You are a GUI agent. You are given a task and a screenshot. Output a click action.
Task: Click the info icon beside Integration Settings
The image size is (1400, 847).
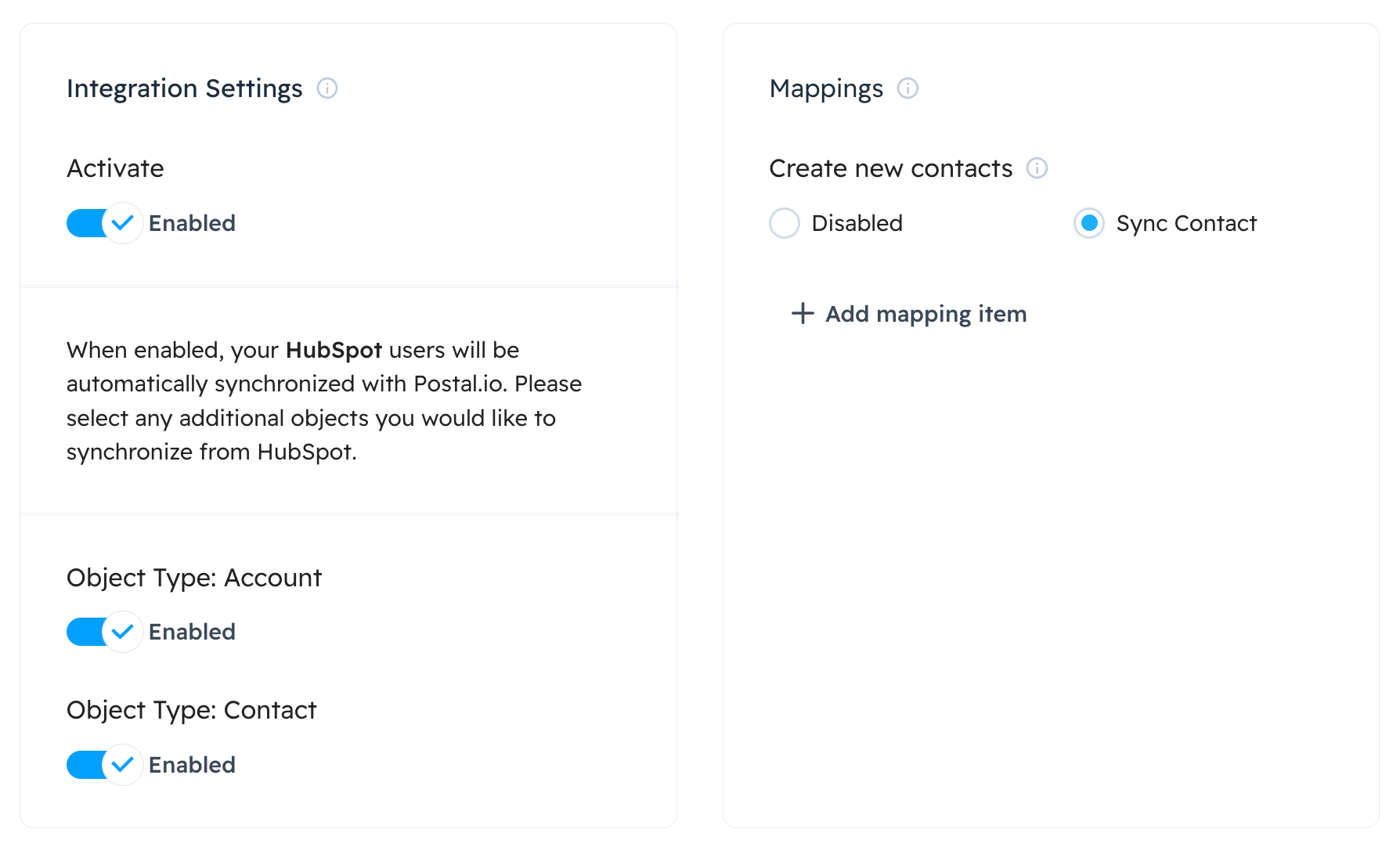click(327, 88)
